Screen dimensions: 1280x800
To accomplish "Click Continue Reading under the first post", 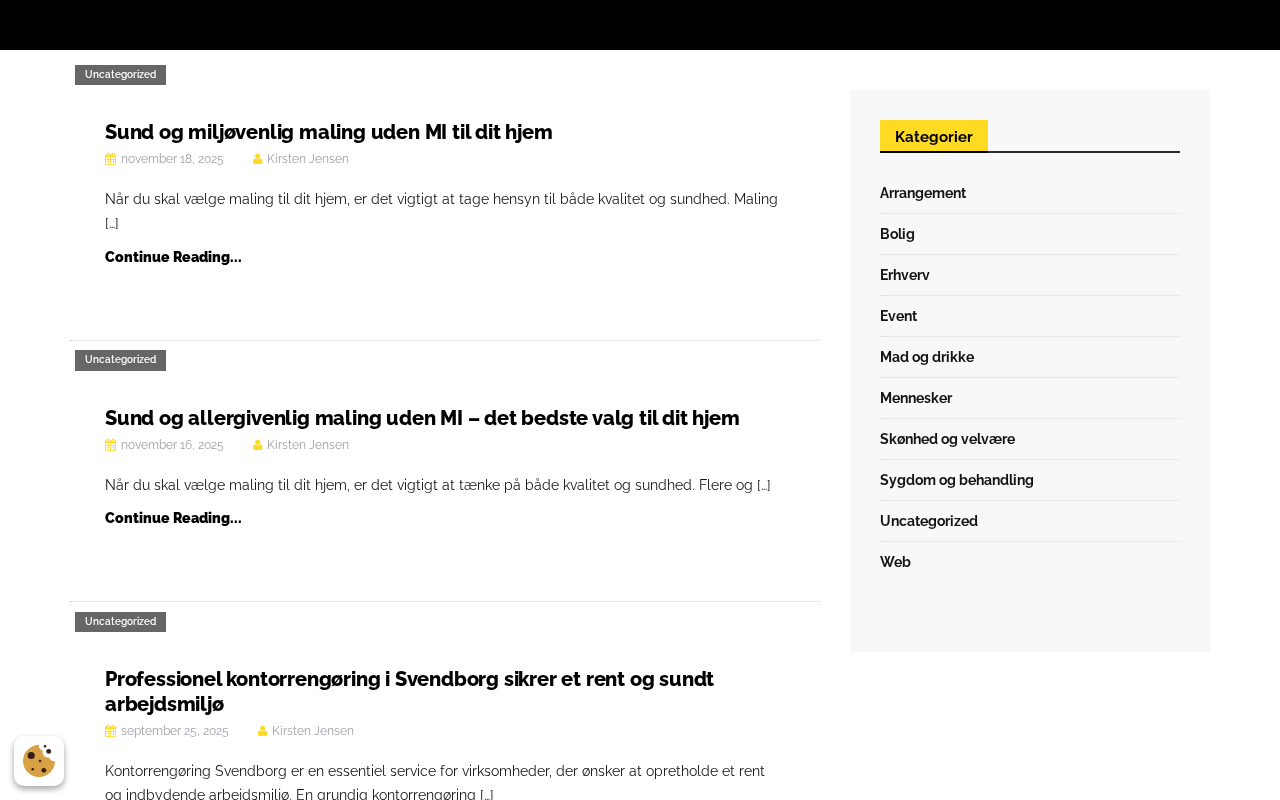I will (x=173, y=257).
